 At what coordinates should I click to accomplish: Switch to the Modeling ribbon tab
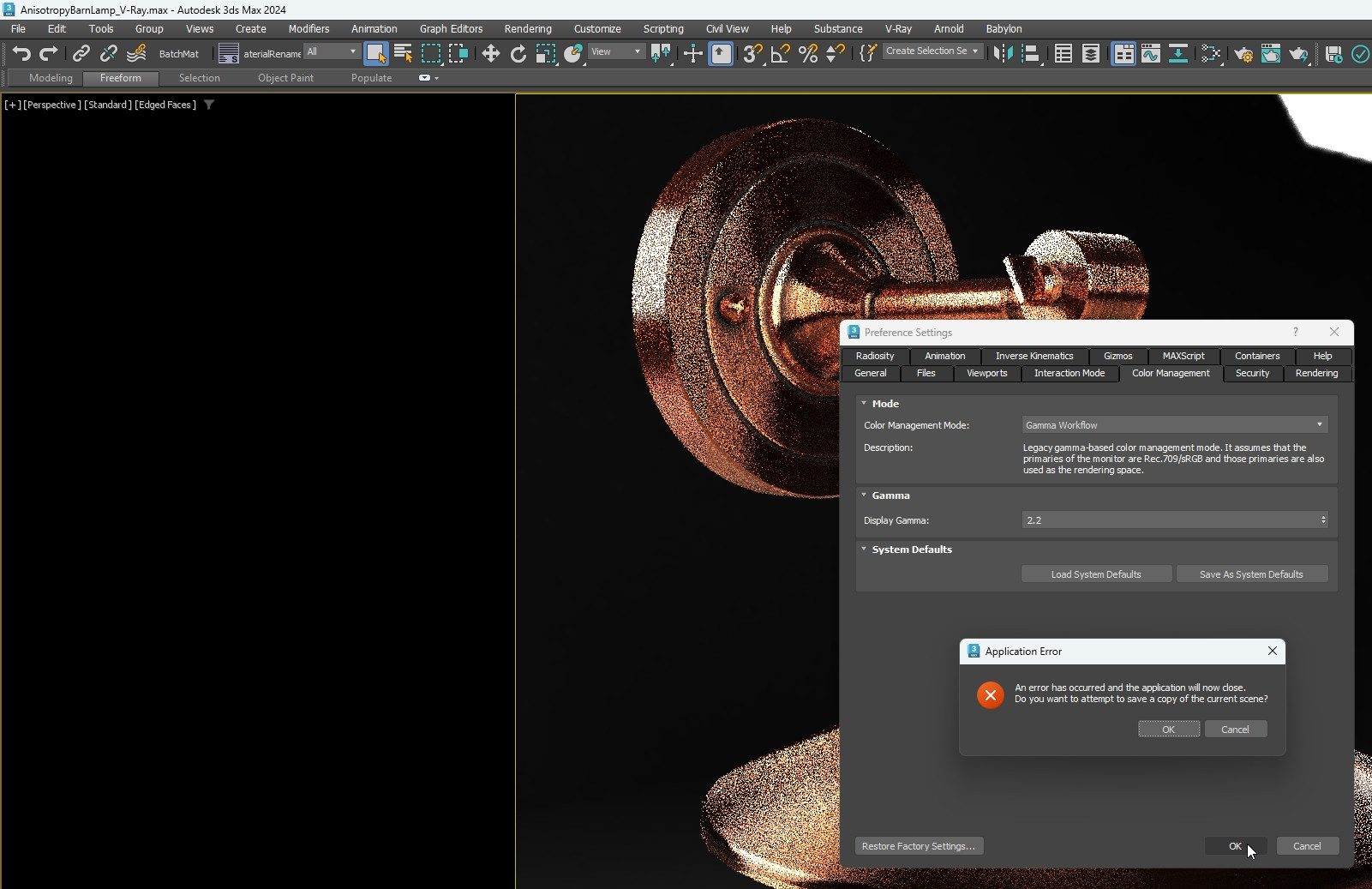click(51, 77)
